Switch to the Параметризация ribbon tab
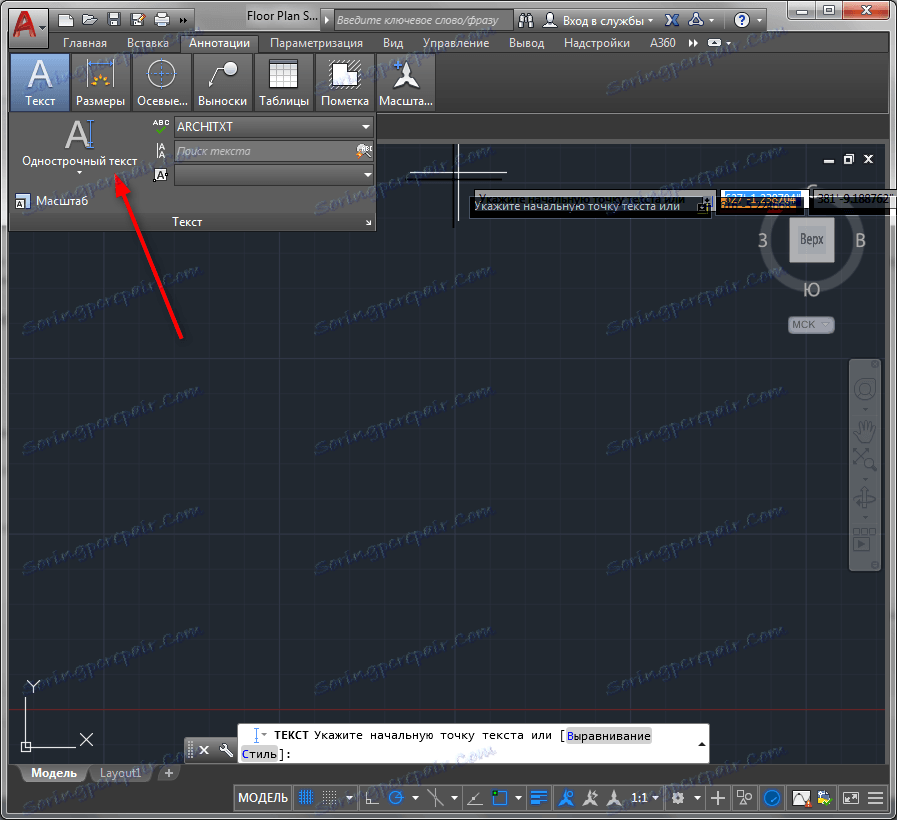 click(316, 43)
